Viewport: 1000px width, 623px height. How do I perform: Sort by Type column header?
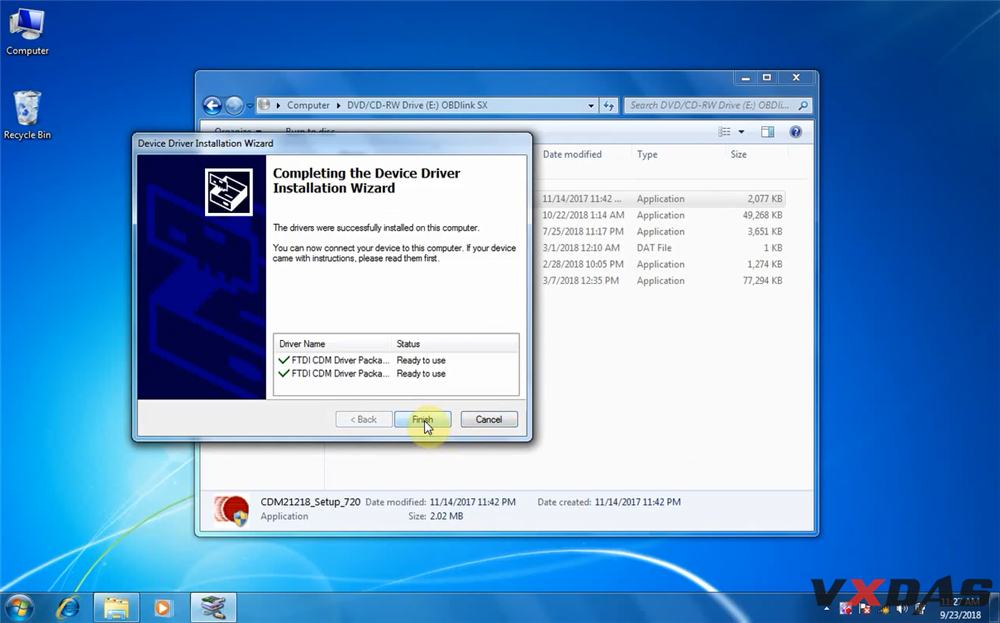pos(647,154)
